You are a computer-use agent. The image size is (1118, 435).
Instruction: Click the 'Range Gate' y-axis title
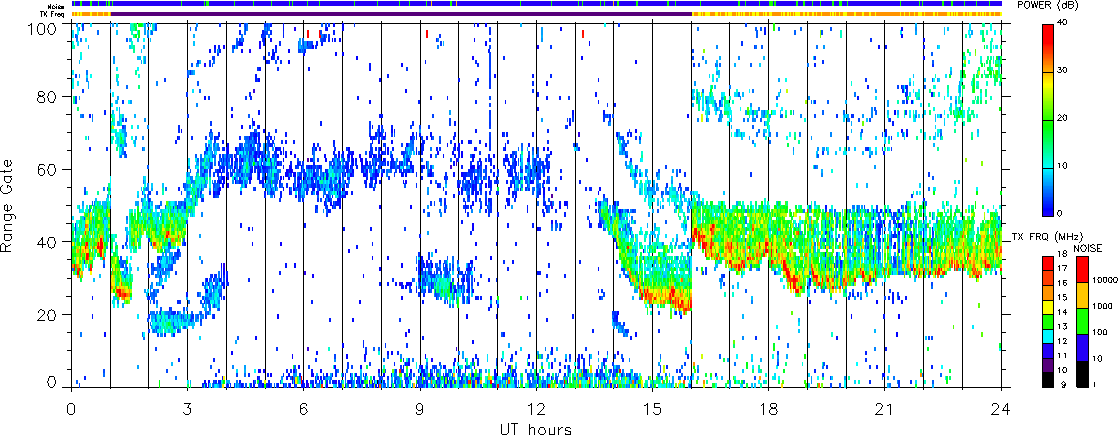point(6,206)
